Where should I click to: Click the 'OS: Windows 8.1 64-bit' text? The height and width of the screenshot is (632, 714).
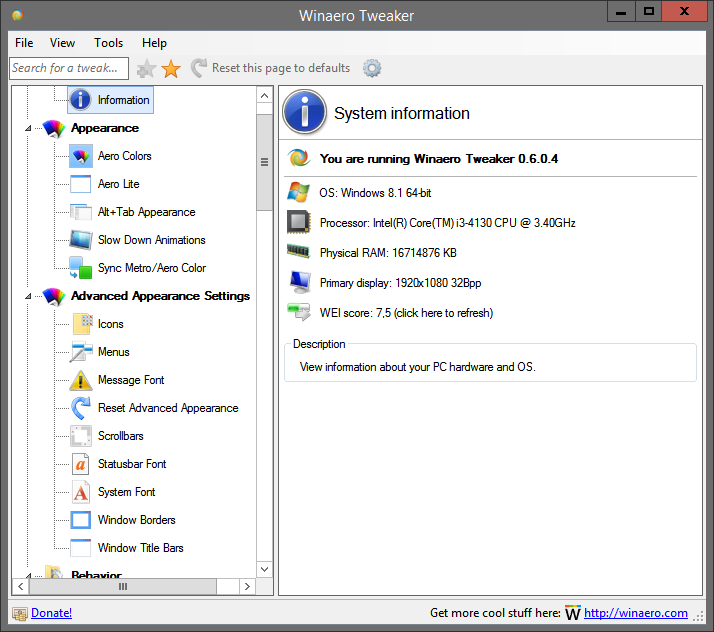pyautogui.click(x=375, y=193)
